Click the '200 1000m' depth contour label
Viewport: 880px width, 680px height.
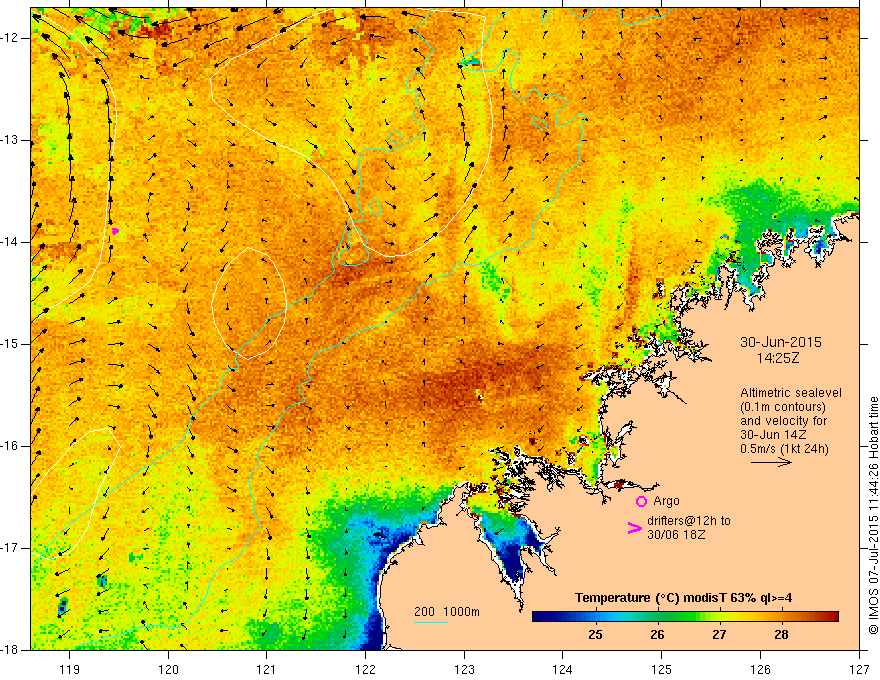447,612
